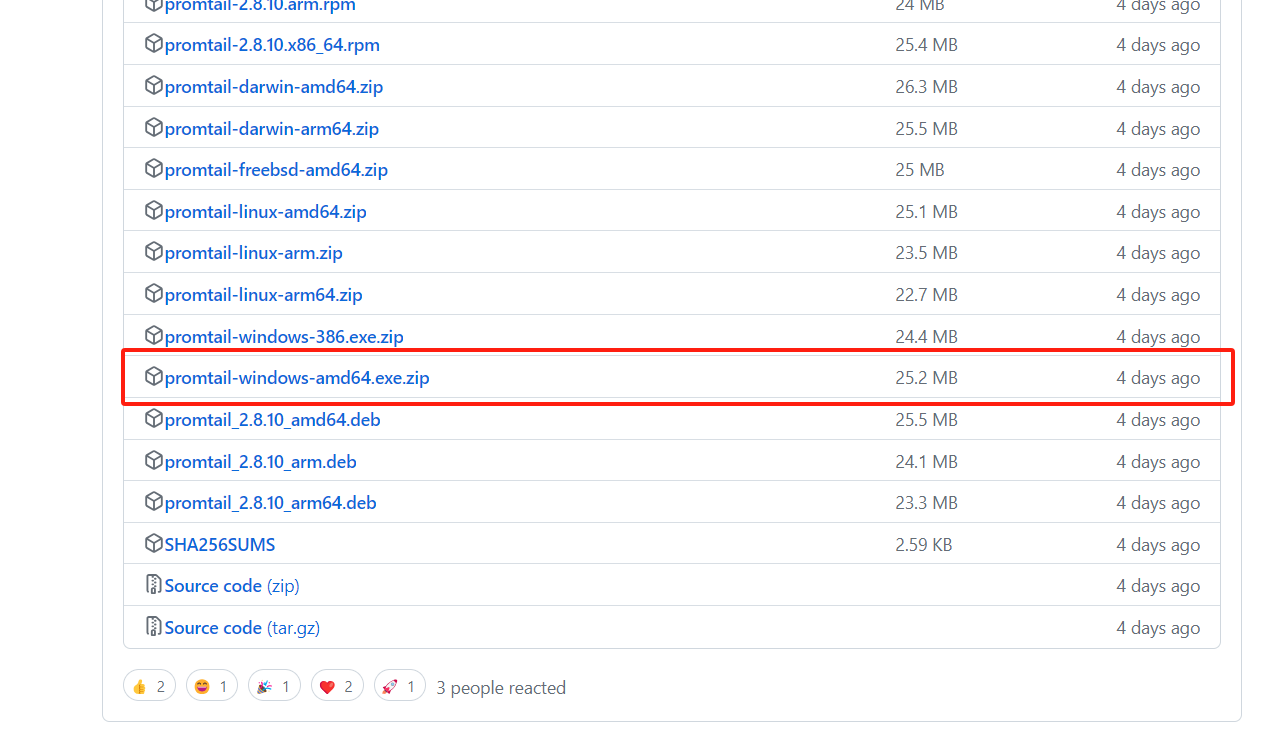Click the 24.1 MB size of arm.deb
Screen dimensions: 1284x730
coord(926,462)
